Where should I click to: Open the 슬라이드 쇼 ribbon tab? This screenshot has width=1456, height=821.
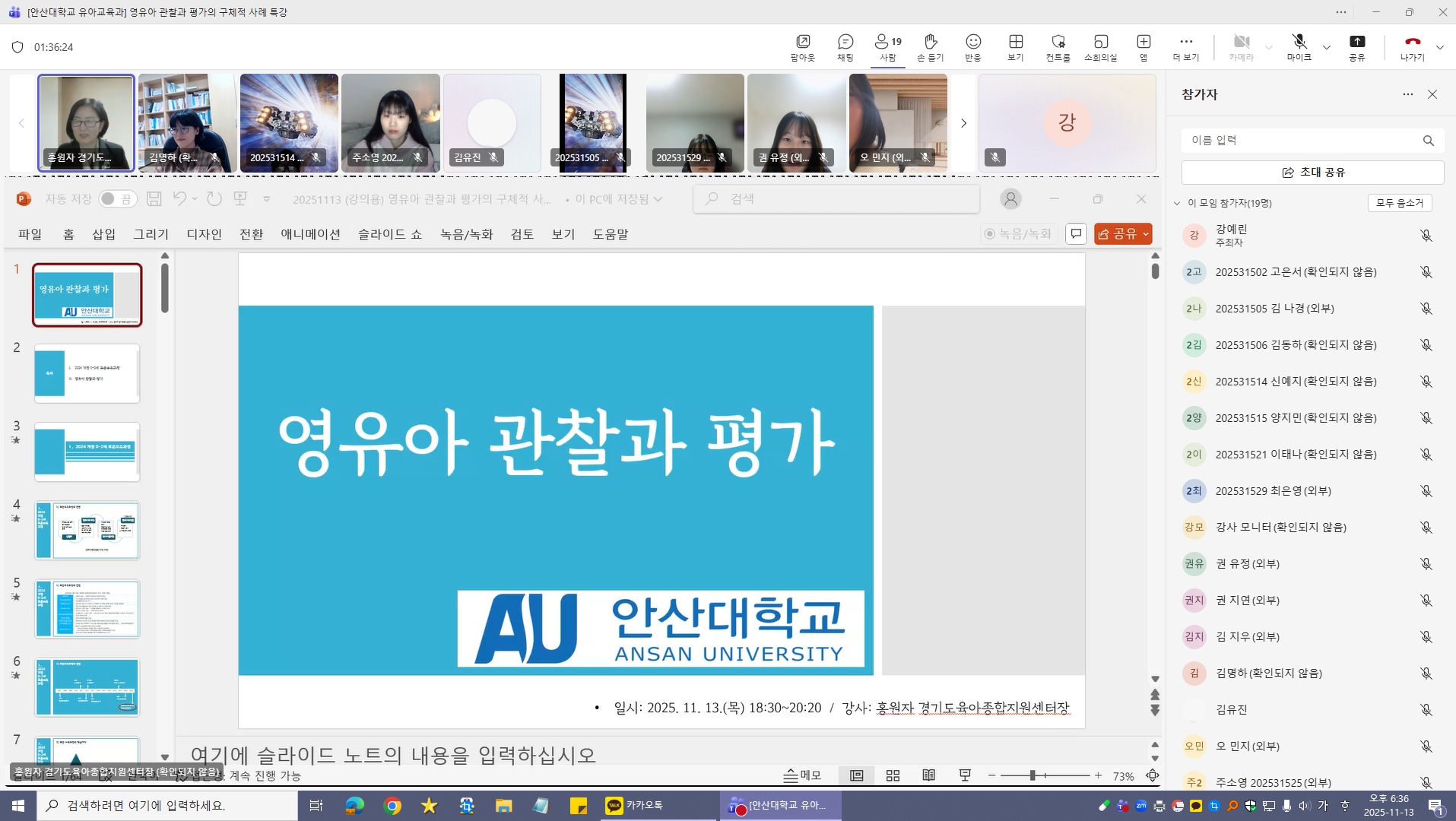(389, 234)
